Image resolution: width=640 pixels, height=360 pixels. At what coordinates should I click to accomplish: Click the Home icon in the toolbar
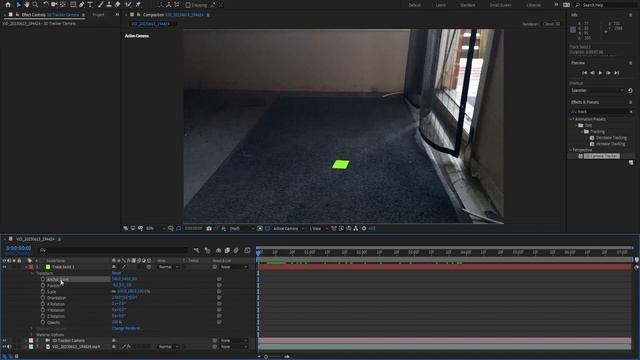(x=8, y=4)
